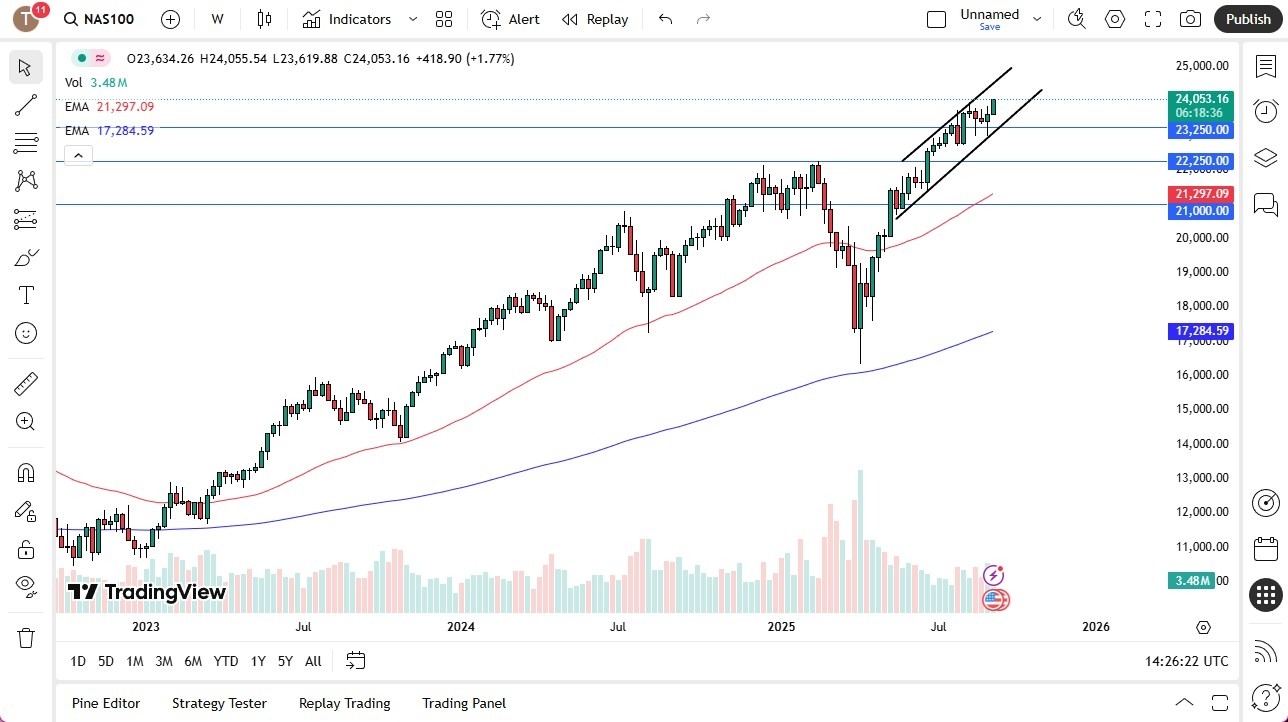Viewport: 1288px width, 722px height.
Task: Toggle fullscreen mode
Action: (1153, 19)
